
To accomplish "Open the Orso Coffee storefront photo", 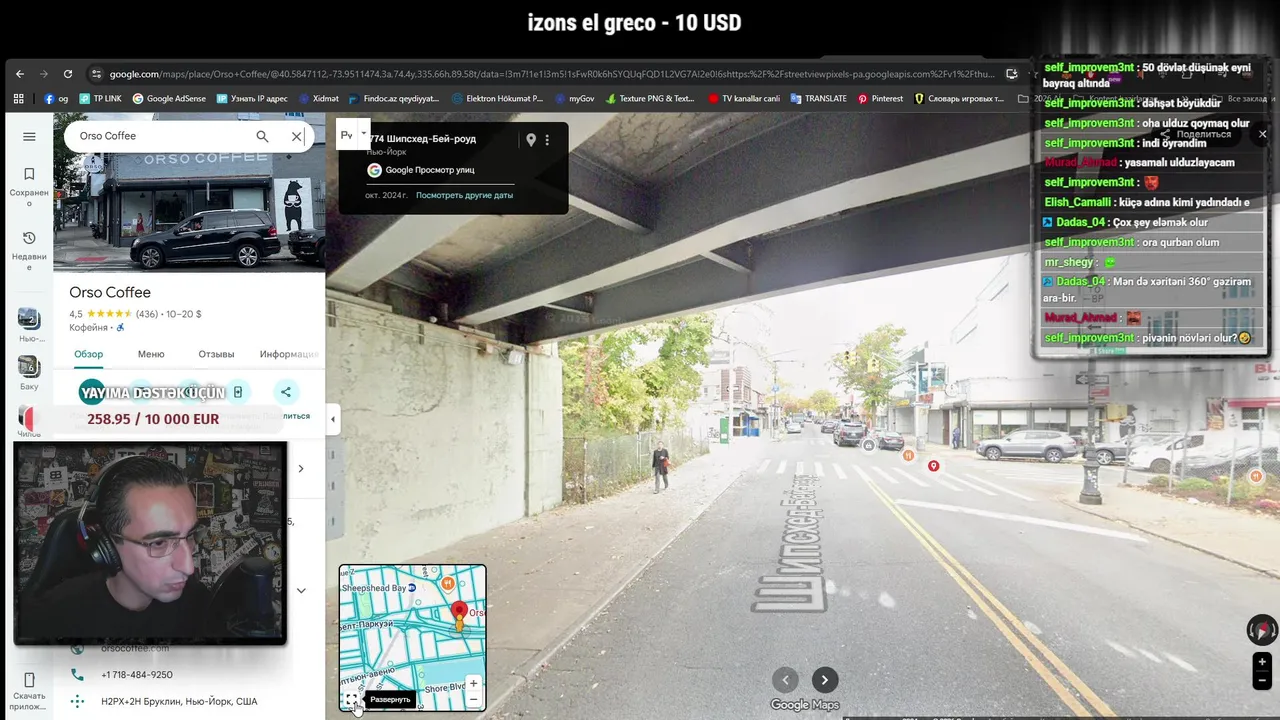I will pos(190,212).
